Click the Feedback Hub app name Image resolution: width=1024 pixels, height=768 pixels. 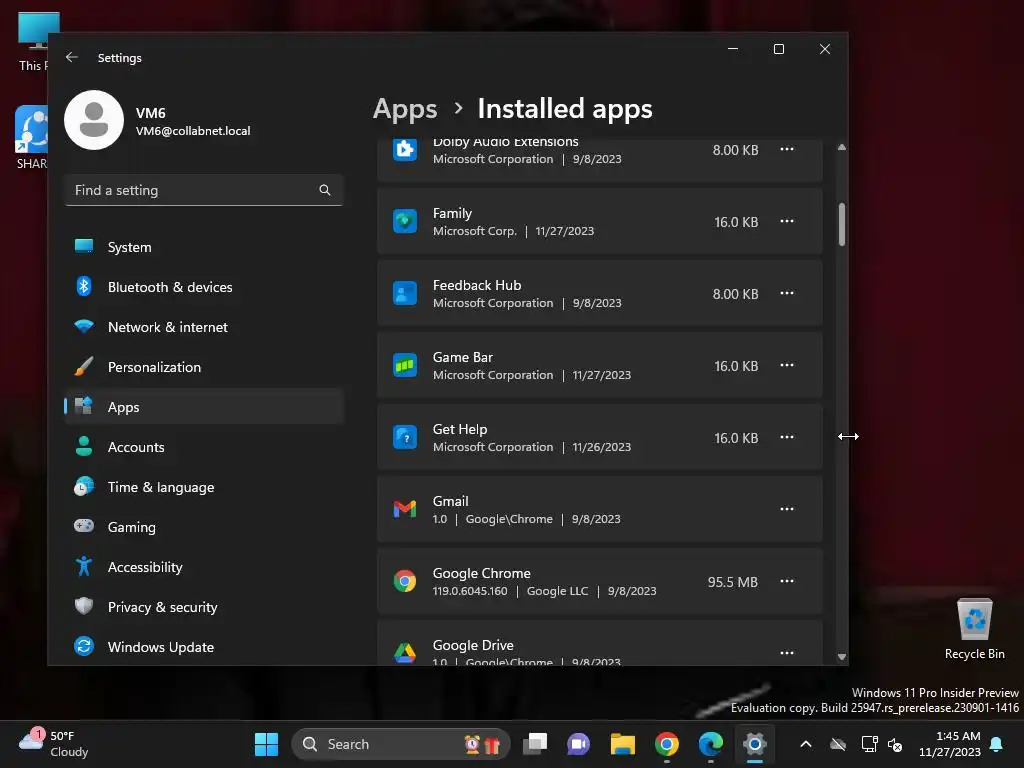pos(477,285)
